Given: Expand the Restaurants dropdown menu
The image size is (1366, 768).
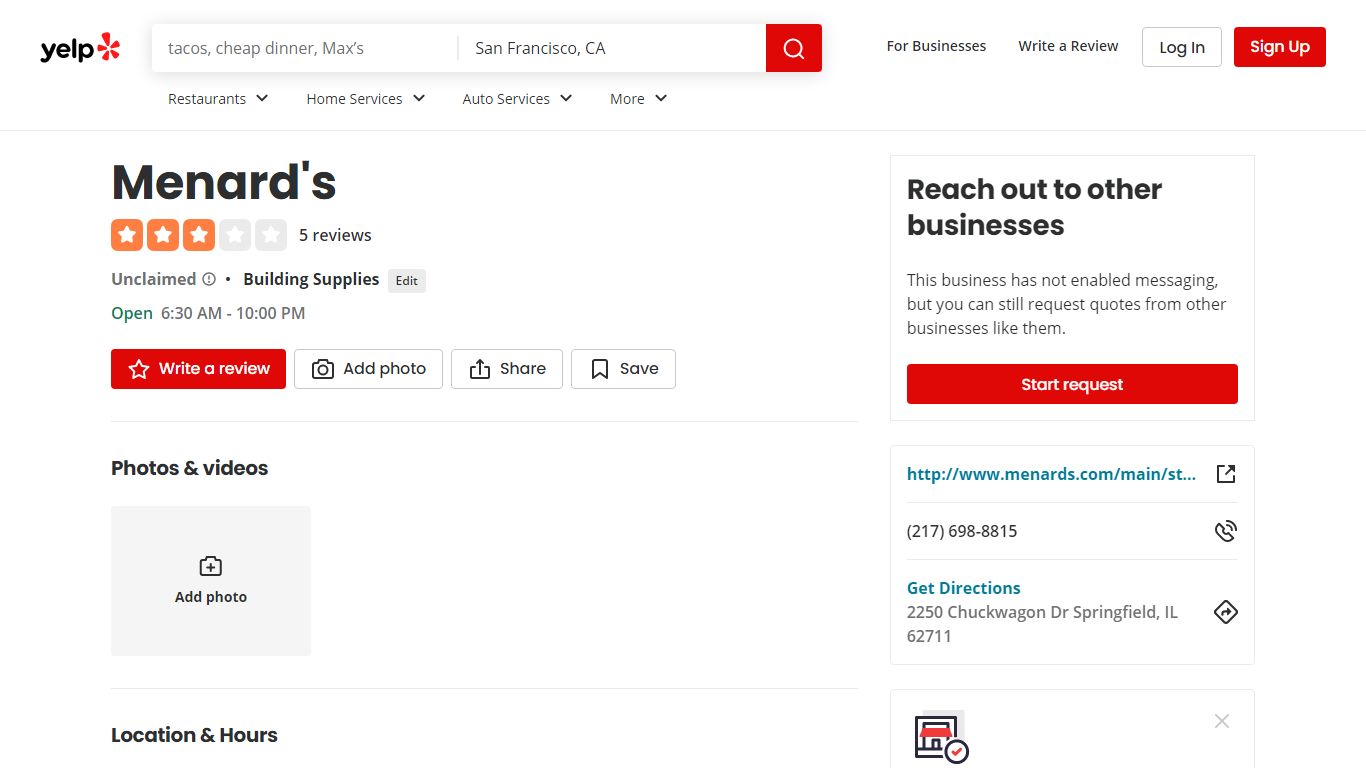Looking at the screenshot, I should pos(218,99).
